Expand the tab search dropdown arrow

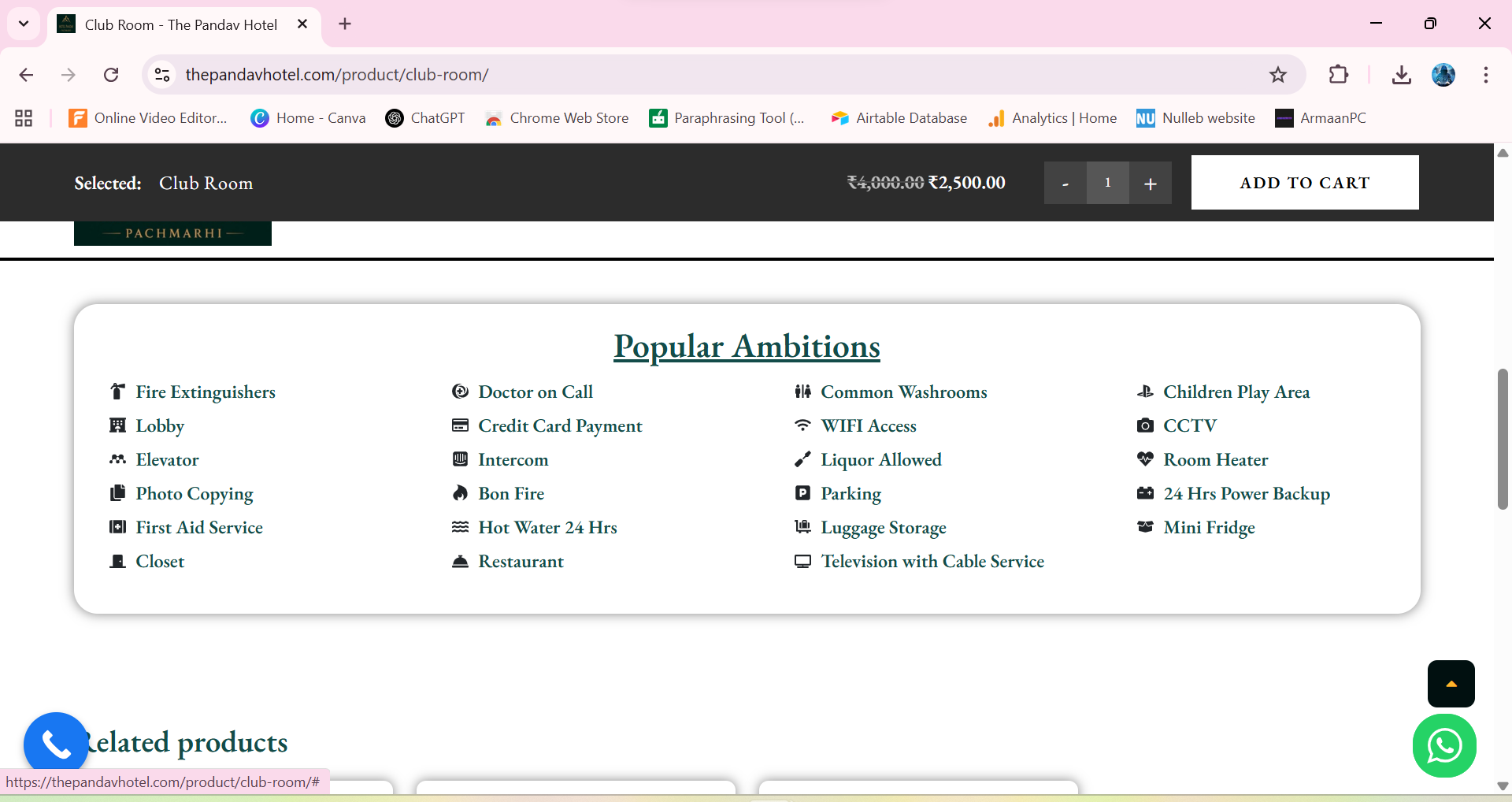24,24
